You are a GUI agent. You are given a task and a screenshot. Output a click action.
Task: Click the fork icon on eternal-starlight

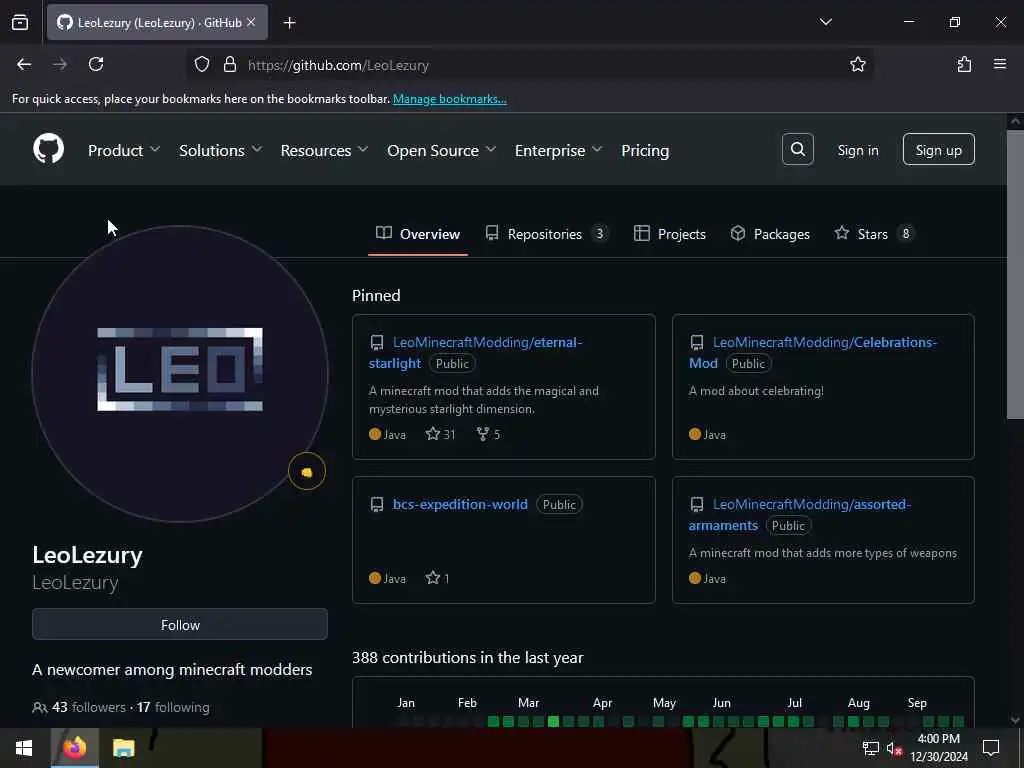tap(483, 434)
